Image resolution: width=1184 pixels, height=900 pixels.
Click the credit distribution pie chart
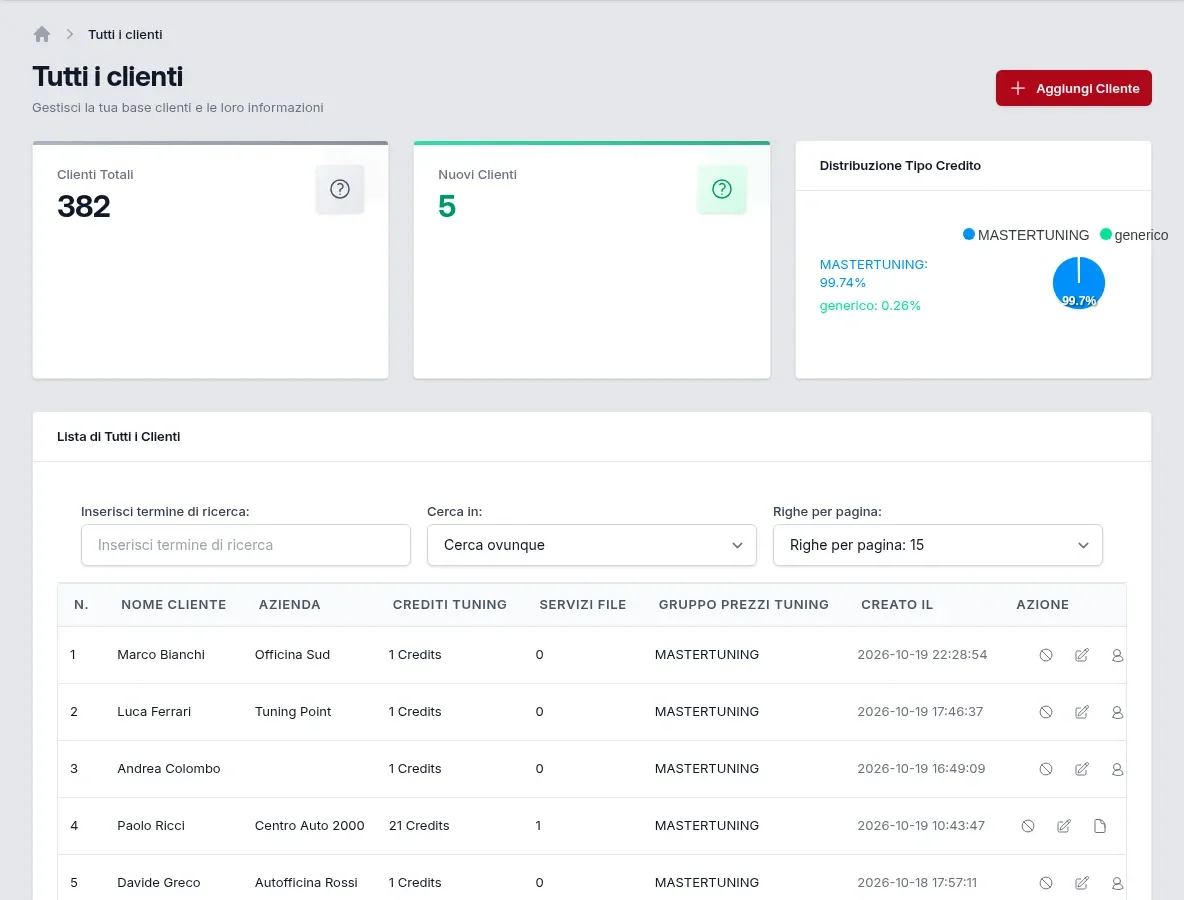point(1079,283)
